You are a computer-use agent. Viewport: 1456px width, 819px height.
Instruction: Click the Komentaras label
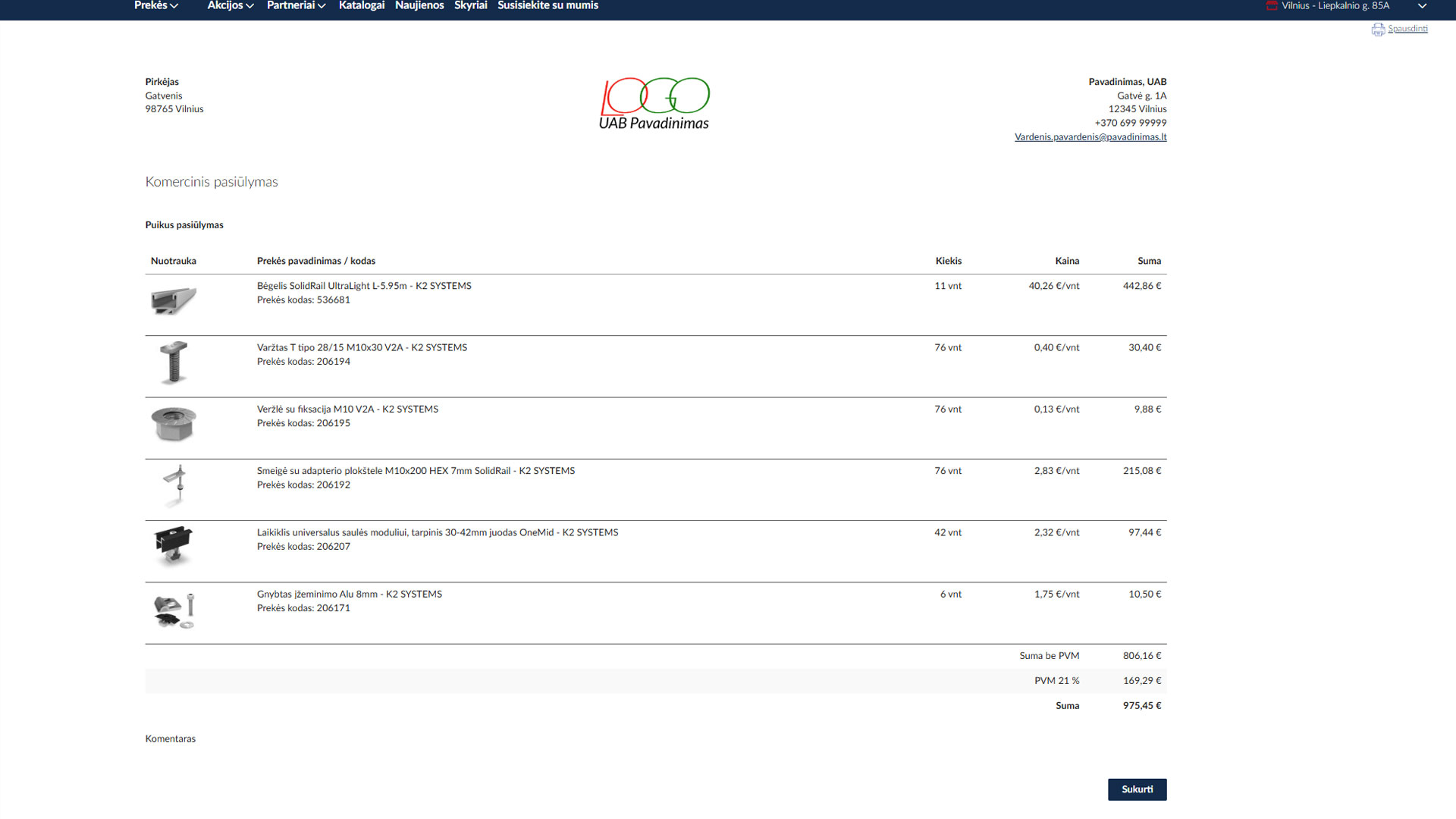coord(171,739)
